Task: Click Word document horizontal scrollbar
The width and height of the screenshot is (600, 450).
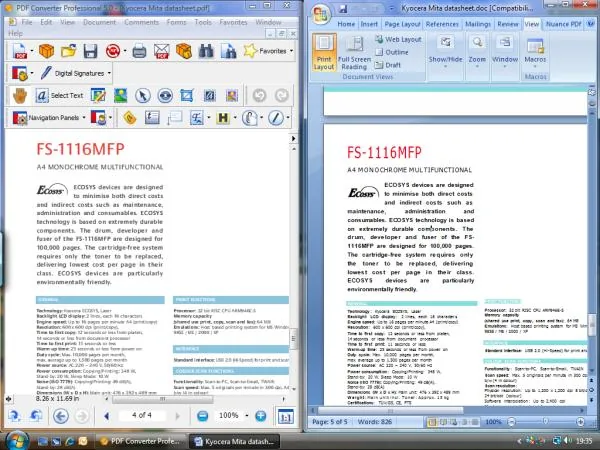Action: [391, 411]
